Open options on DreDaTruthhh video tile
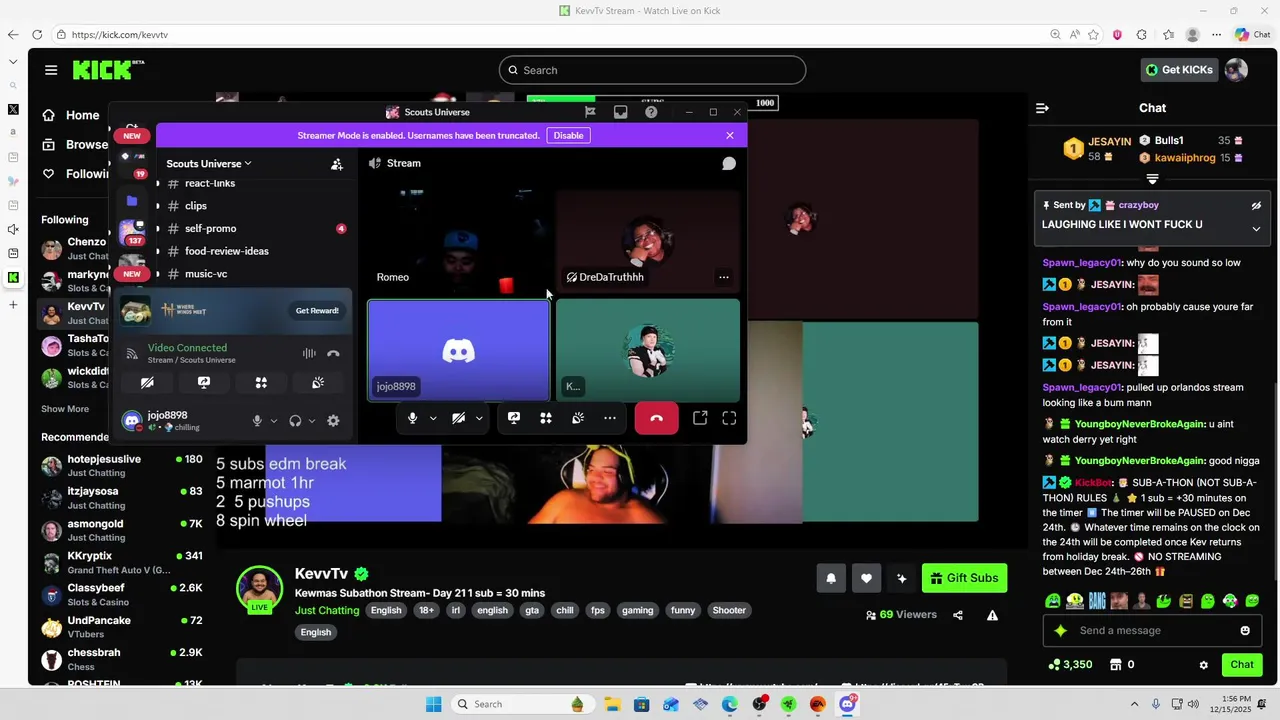This screenshot has height=720, width=1280. 724,277
